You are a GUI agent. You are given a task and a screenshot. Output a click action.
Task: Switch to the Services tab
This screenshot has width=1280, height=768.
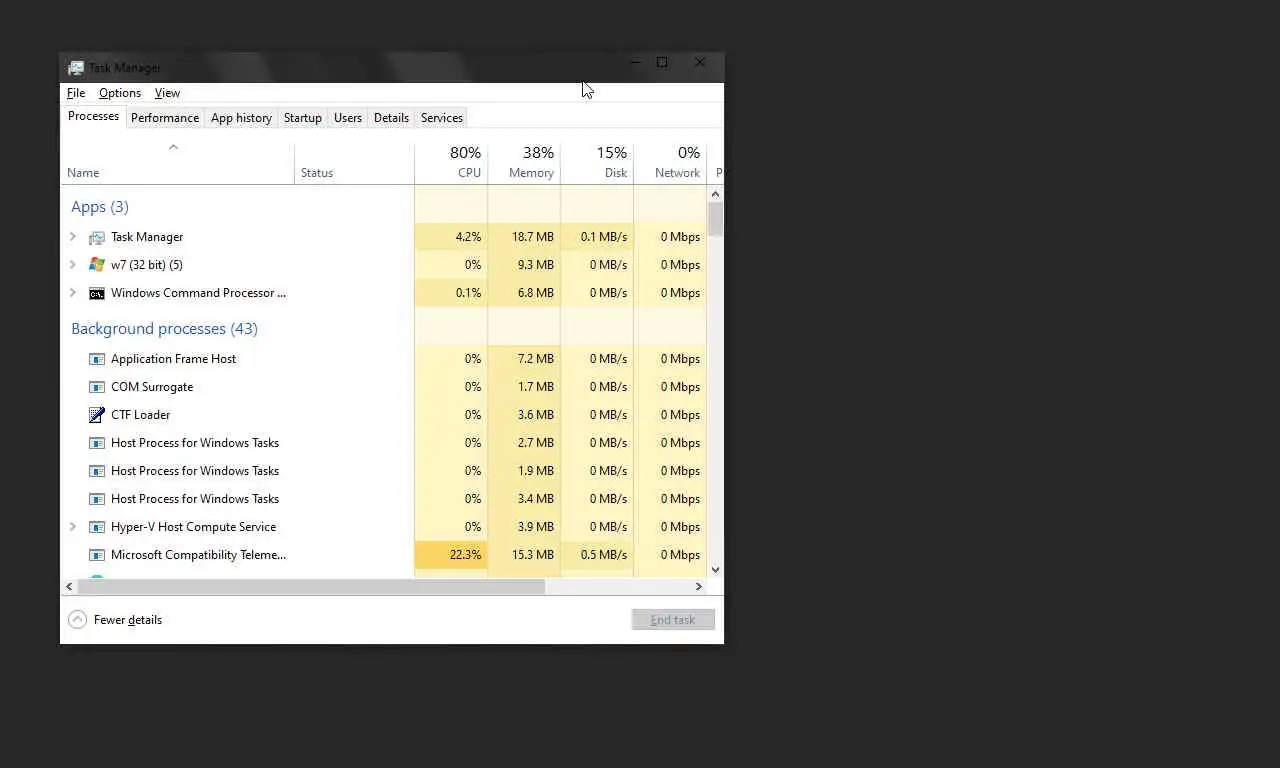pyautogui.click(x=442, y=118)
